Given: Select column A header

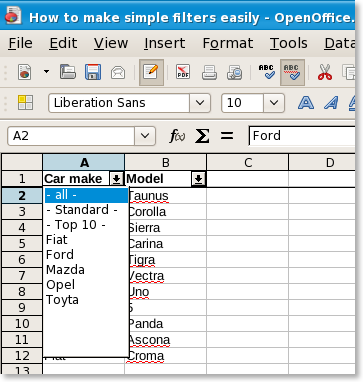Looking at the screenshot, I should point(84,162).
